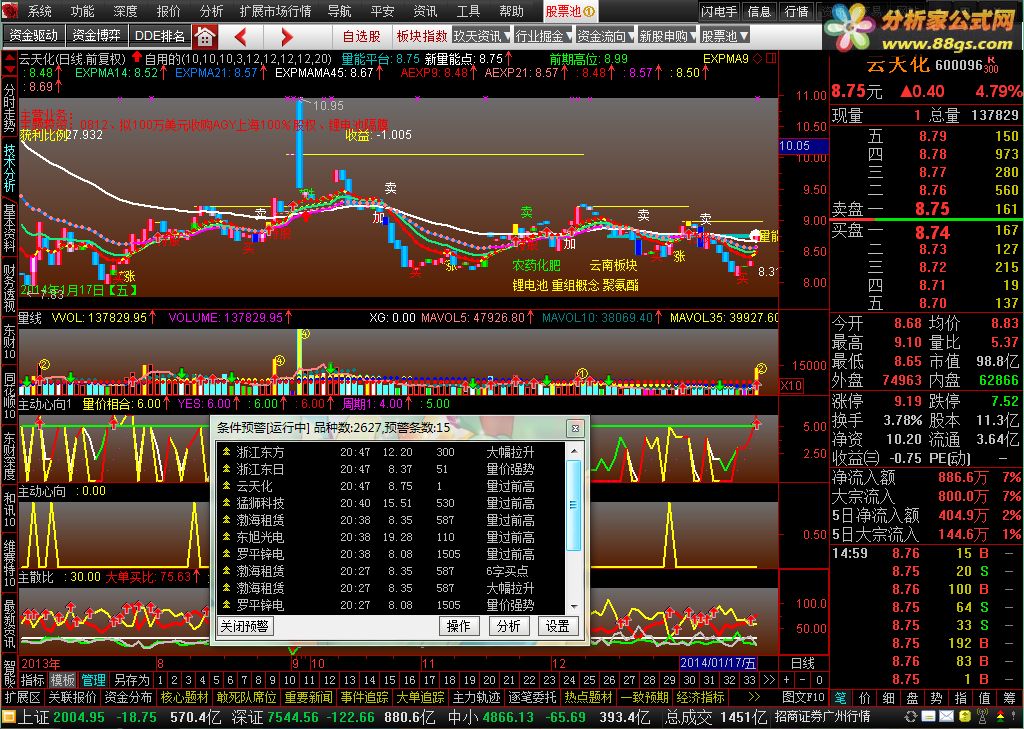The height and width of the screenshot is (729, 1024).
Task: Click the plus zoom button beside 日线 row
Action: click(x=787, y=679)
